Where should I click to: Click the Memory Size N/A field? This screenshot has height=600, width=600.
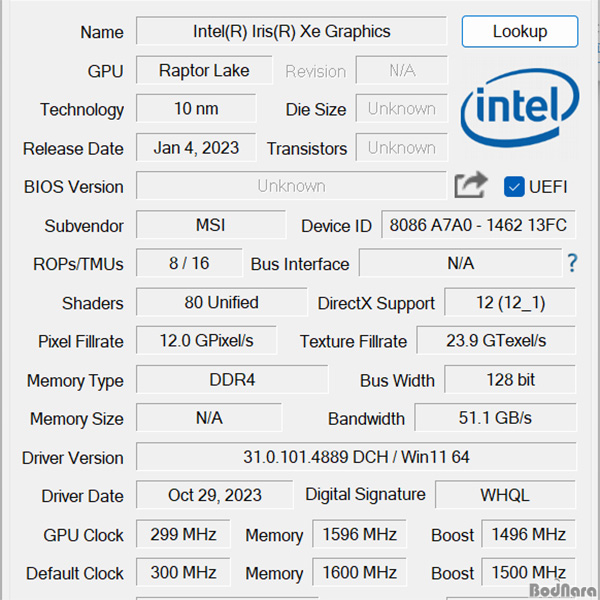(209, 417)
